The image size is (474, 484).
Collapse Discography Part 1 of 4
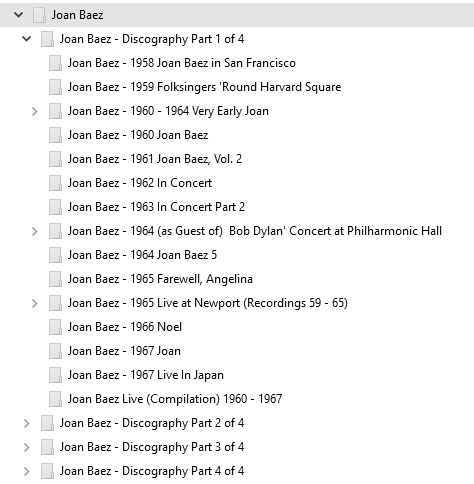point(27,39)
